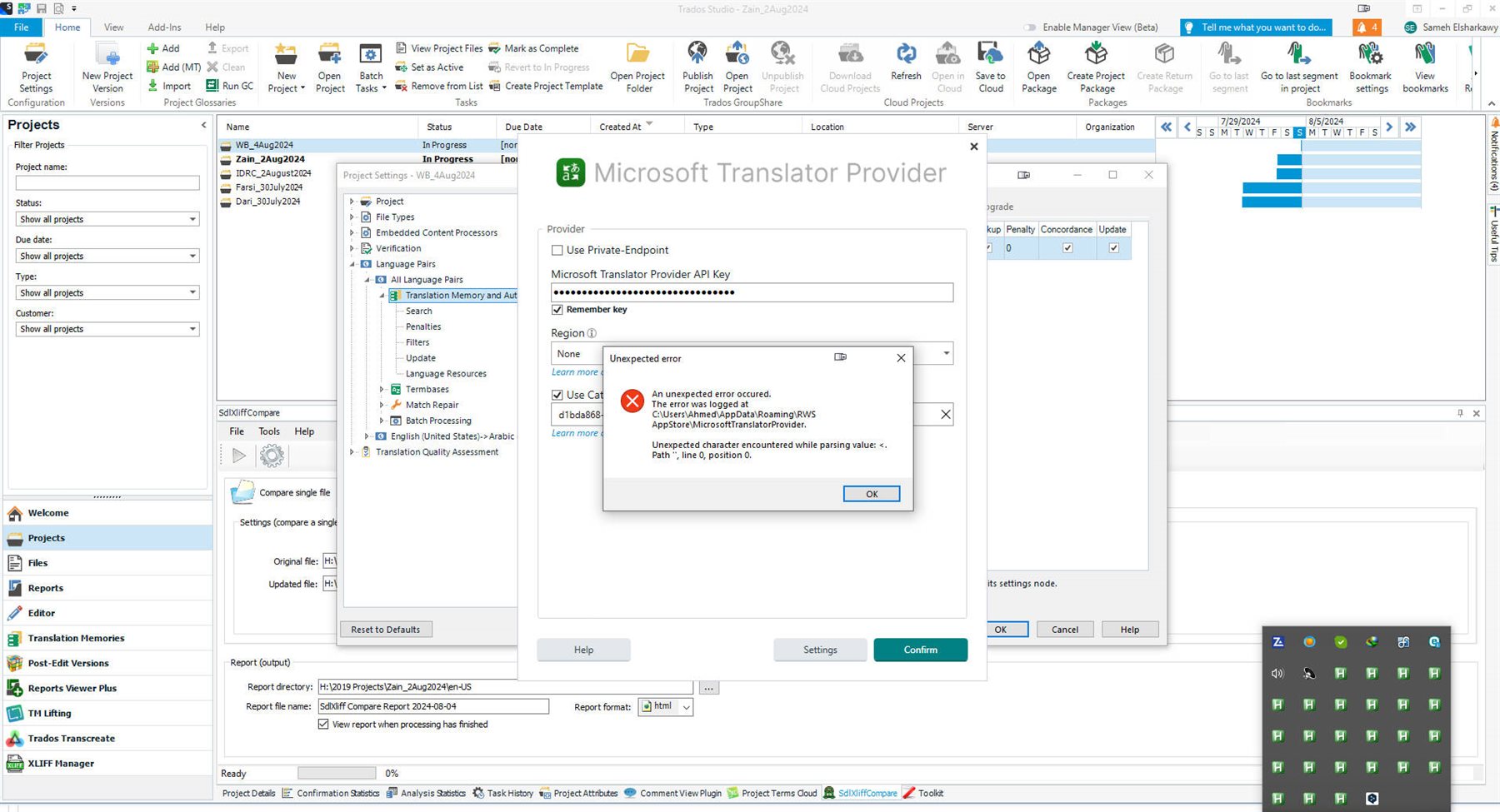Screen dimensions: 1500x812
Task: Click Create Project Template
Action: (546, 86)
